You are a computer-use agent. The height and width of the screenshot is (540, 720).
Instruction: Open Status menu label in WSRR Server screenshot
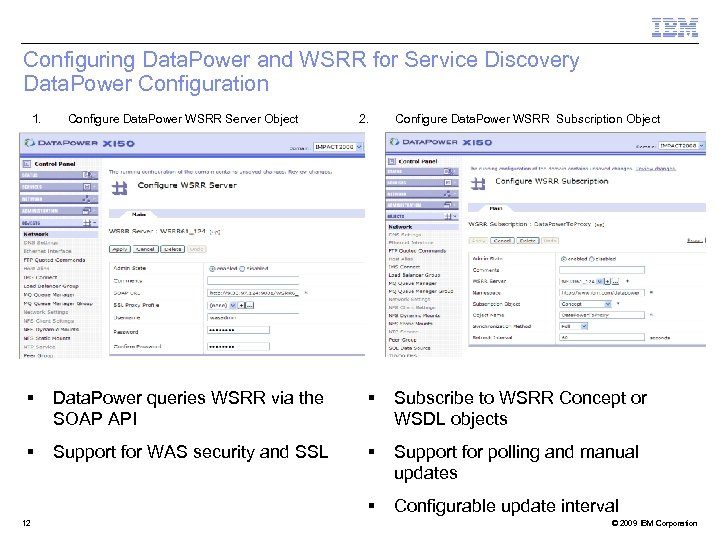[30, 175]
